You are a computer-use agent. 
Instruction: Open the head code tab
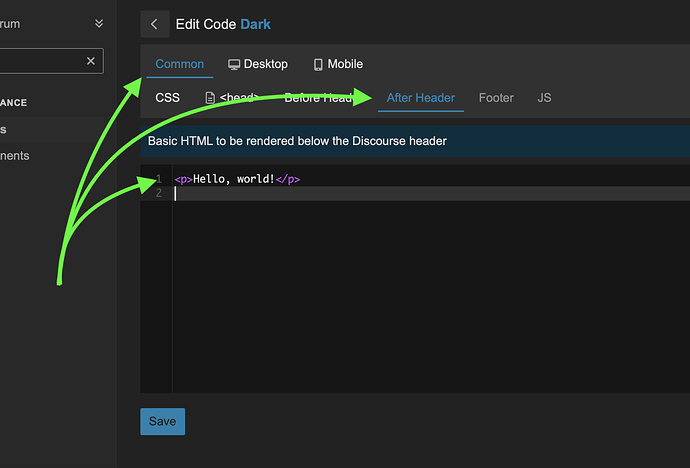click(232, 98)
